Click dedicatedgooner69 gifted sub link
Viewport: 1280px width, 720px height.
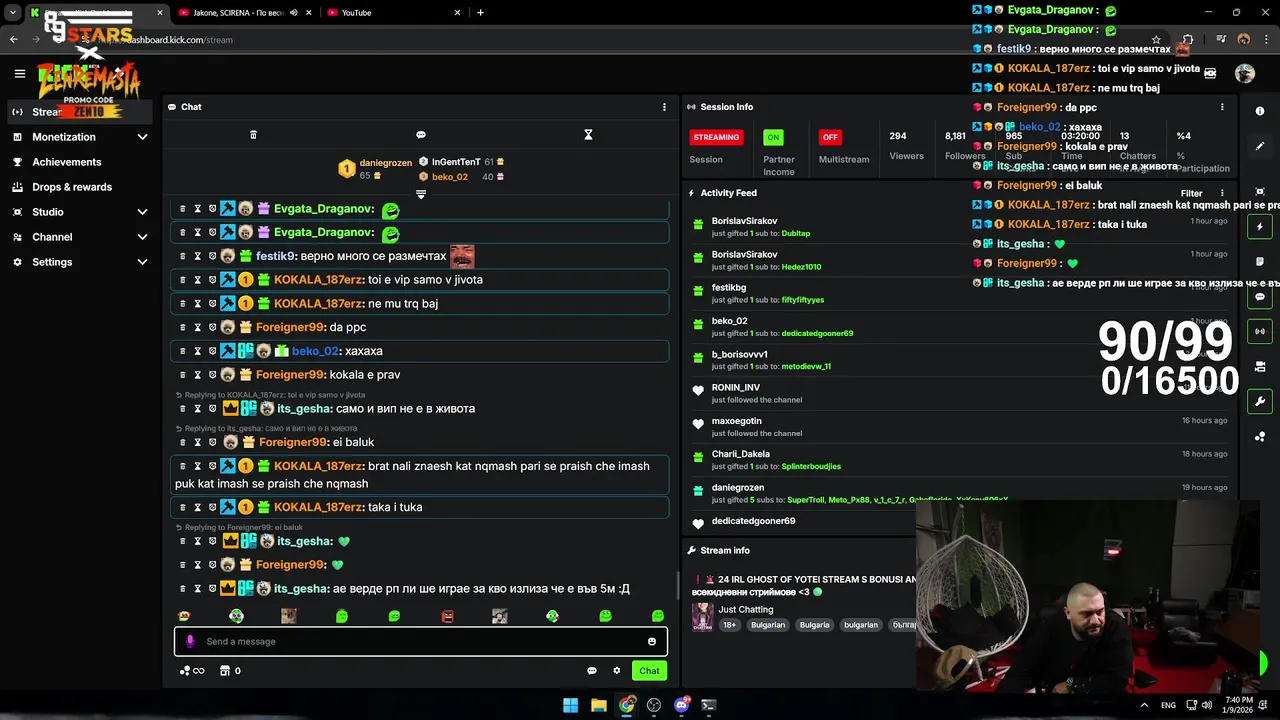pyautogui.click(x=817, y=333)
